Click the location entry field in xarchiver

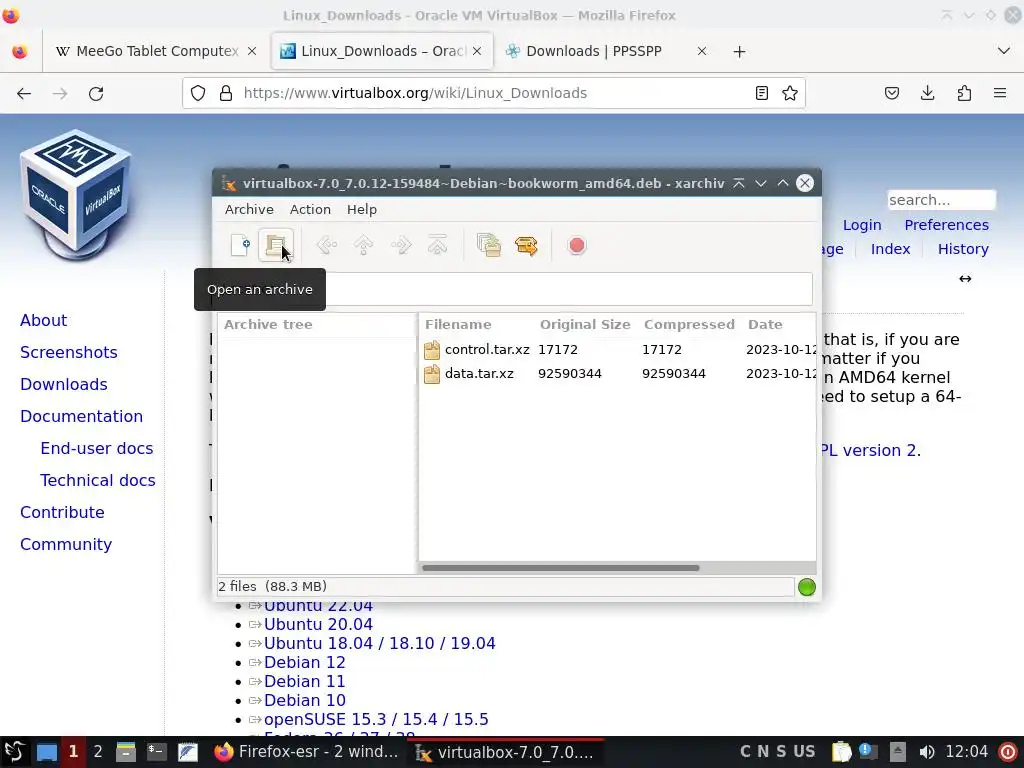tap(568, 289)
